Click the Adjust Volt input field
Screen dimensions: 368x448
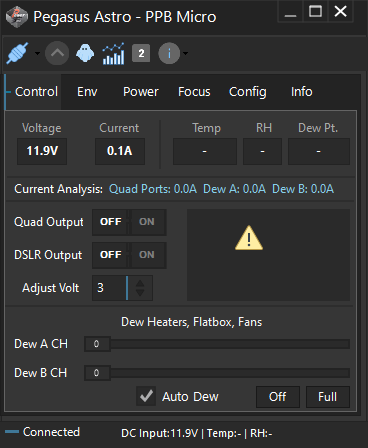click(x=110, y=288)
